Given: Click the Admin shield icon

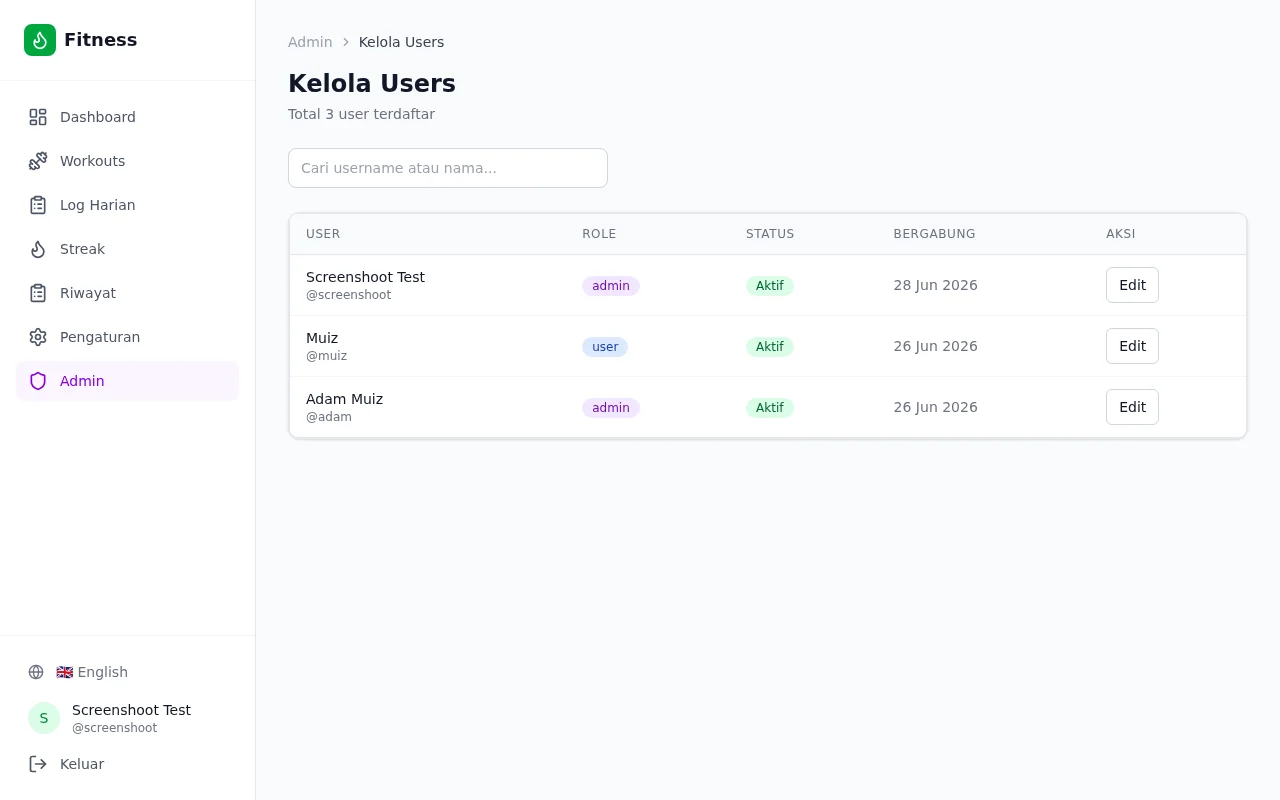Looking at the screenshot, I should click(38, 381).
